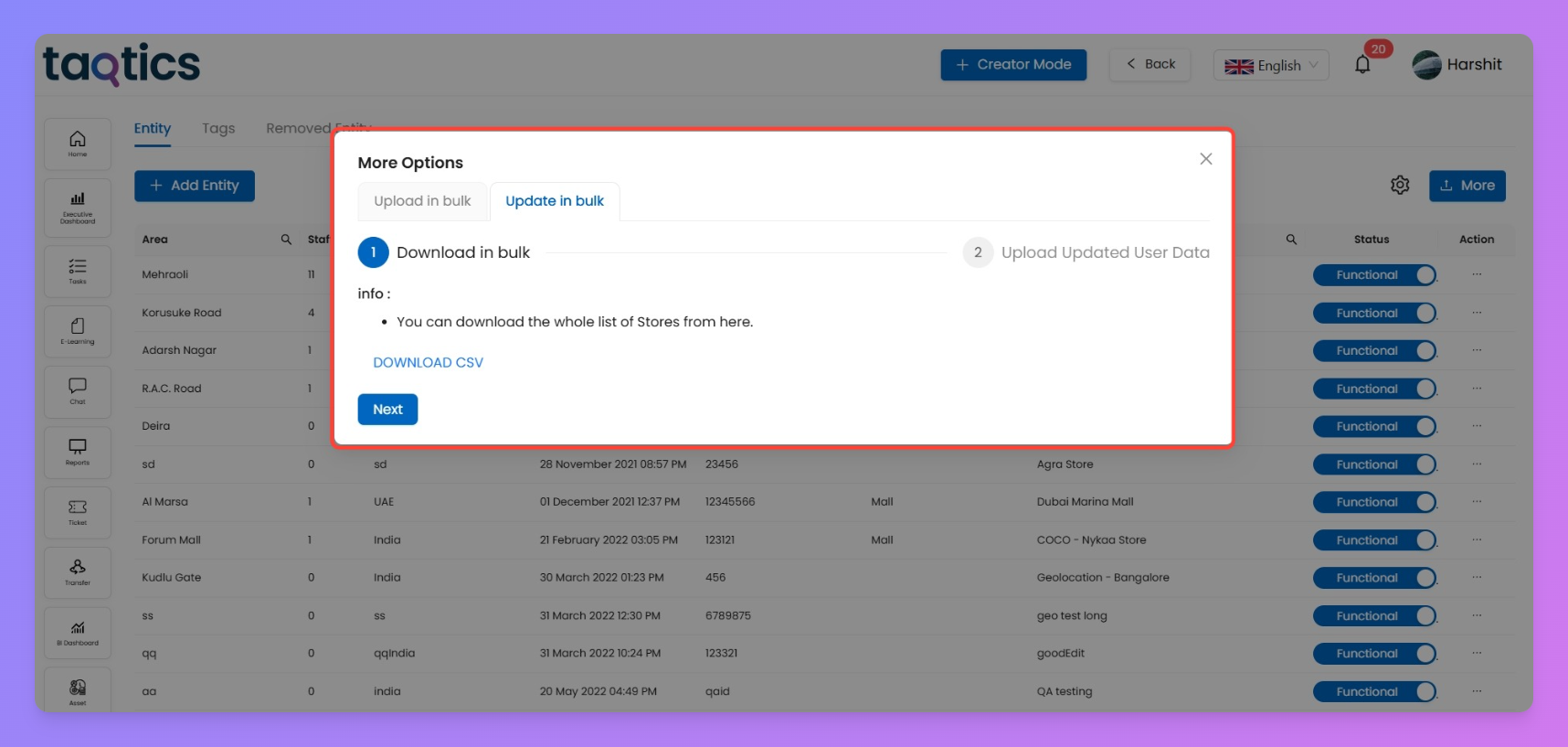
Task: Toggle Functional status for Al Marsa
Action: click(1373, 502)
